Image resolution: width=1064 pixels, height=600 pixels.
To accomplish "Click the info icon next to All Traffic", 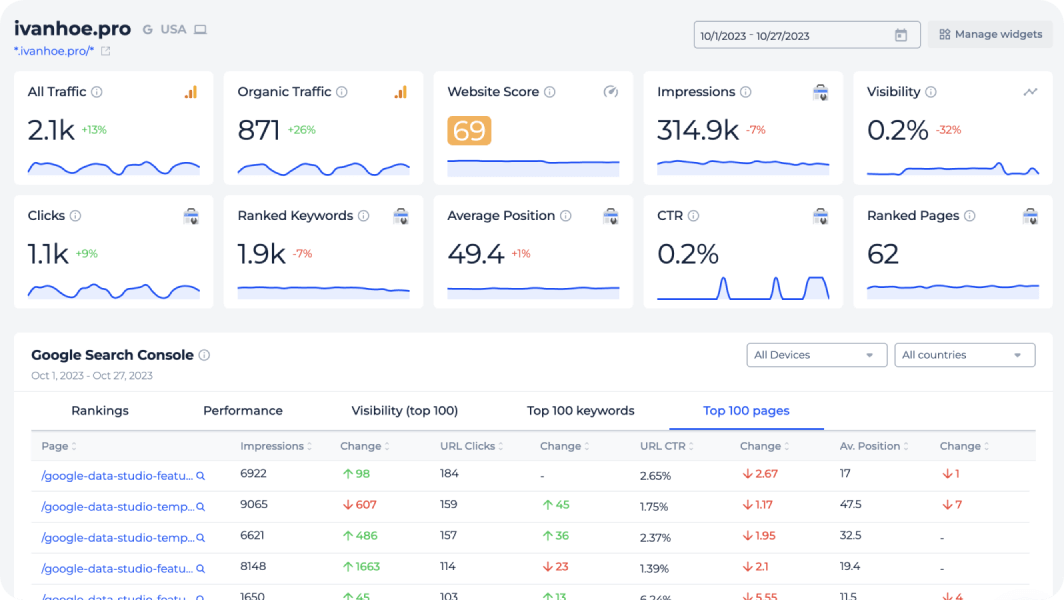I will coord(97,92).
